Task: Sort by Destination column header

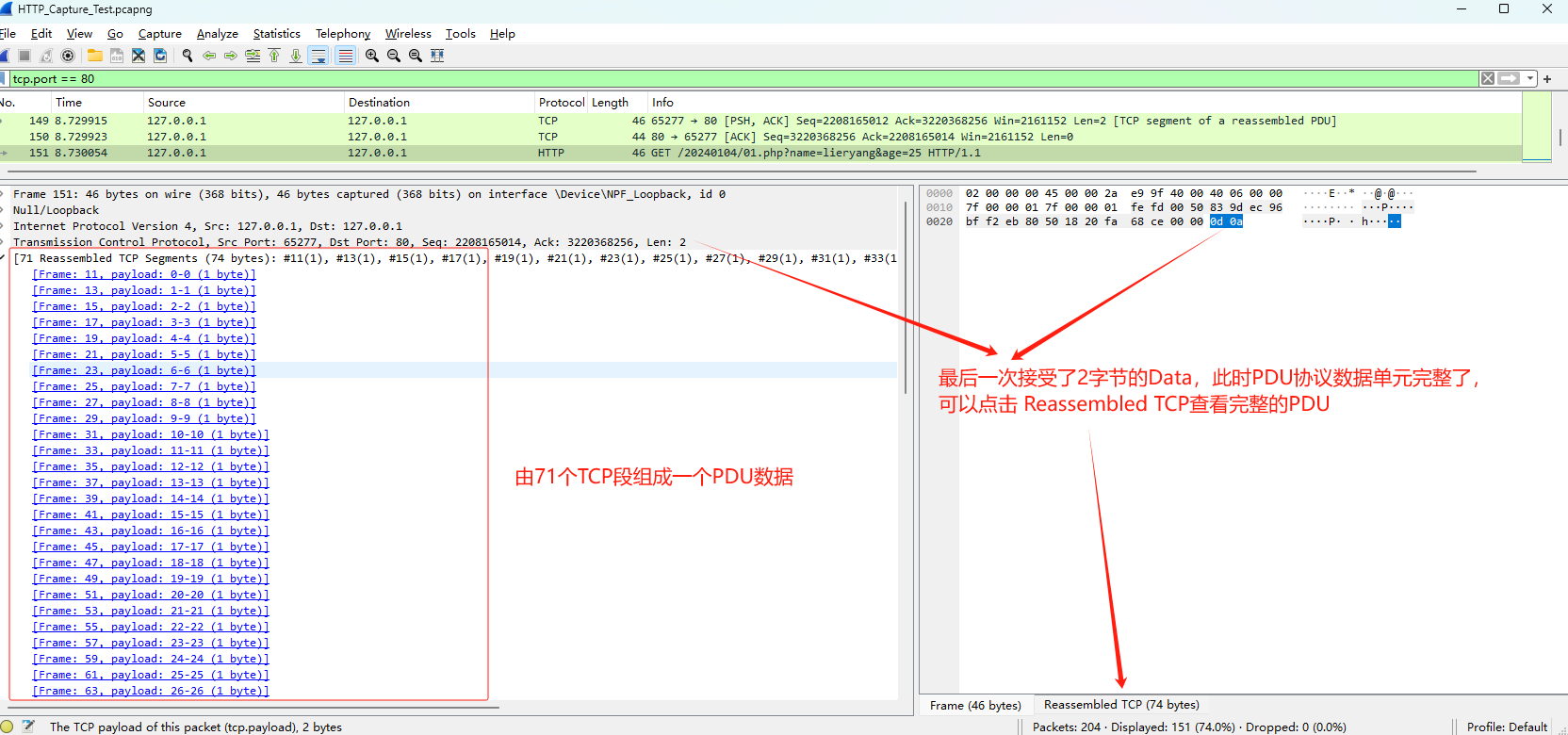Action: click(x=439, y=103)
